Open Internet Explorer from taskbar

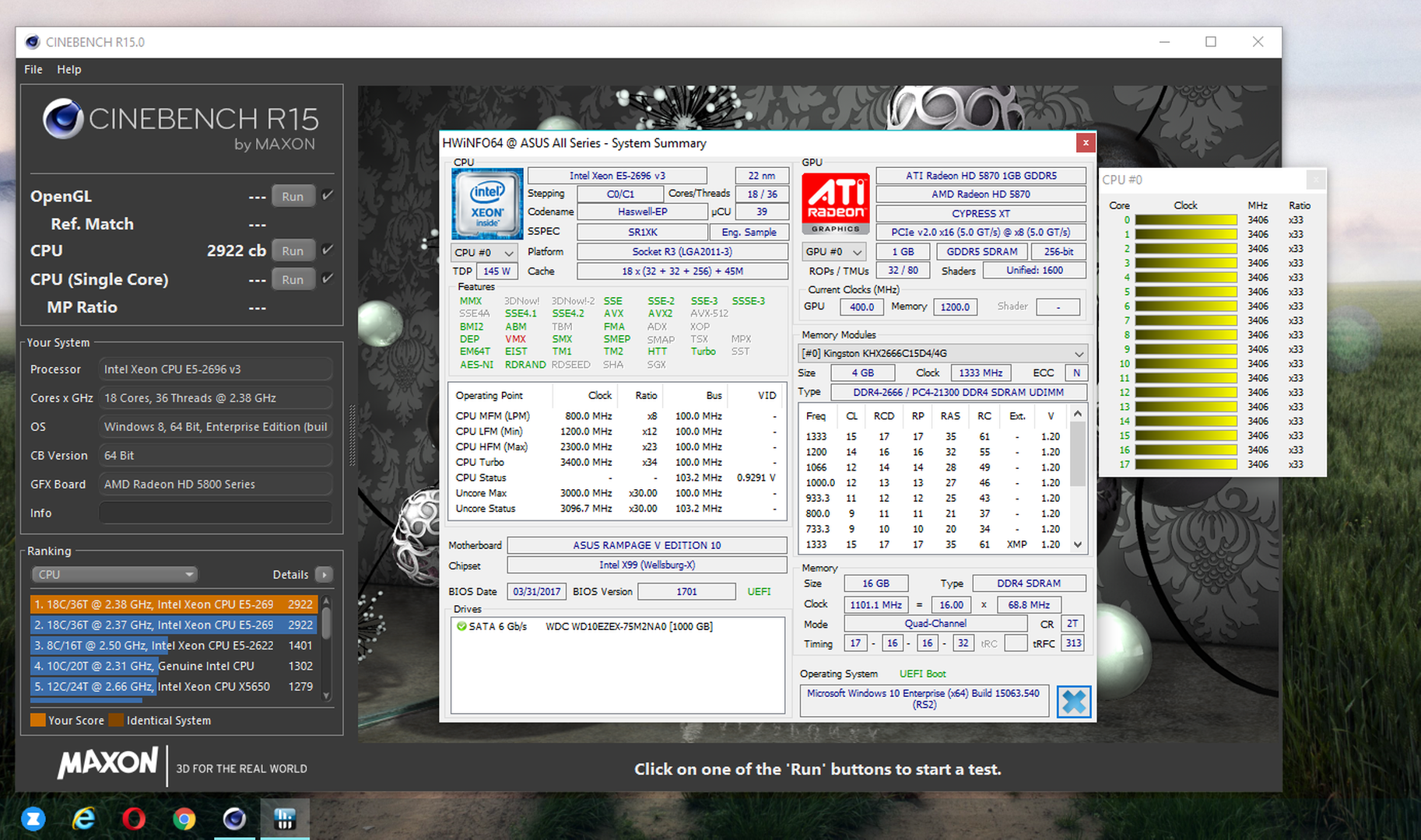(83, 818)
